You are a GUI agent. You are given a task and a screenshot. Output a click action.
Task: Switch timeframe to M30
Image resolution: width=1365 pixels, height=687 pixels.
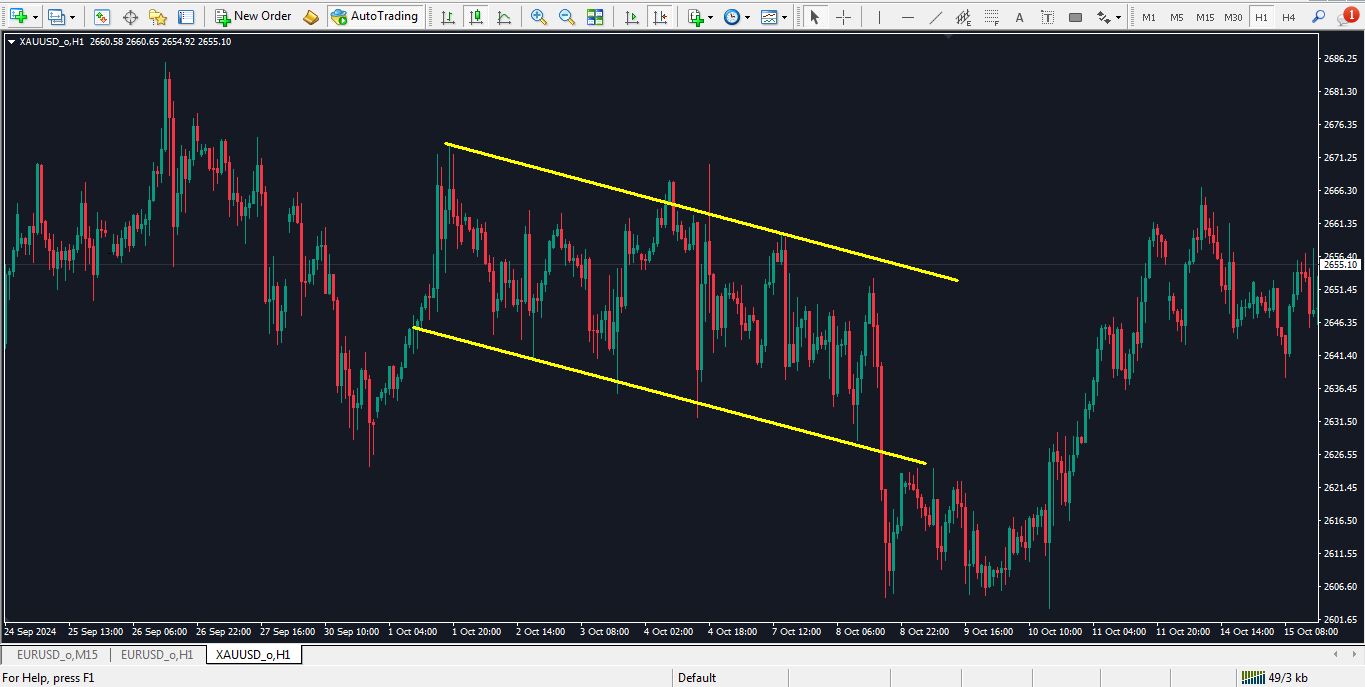pos(1233,17)
